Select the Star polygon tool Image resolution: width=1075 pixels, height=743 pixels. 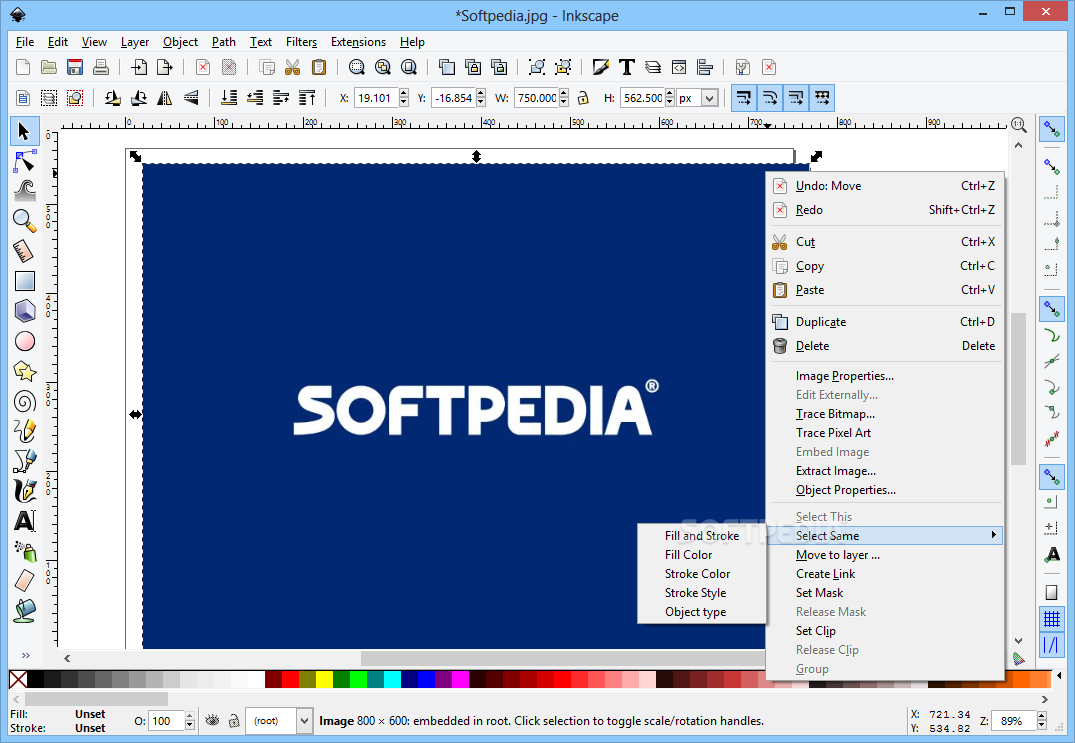coord(24,372)
